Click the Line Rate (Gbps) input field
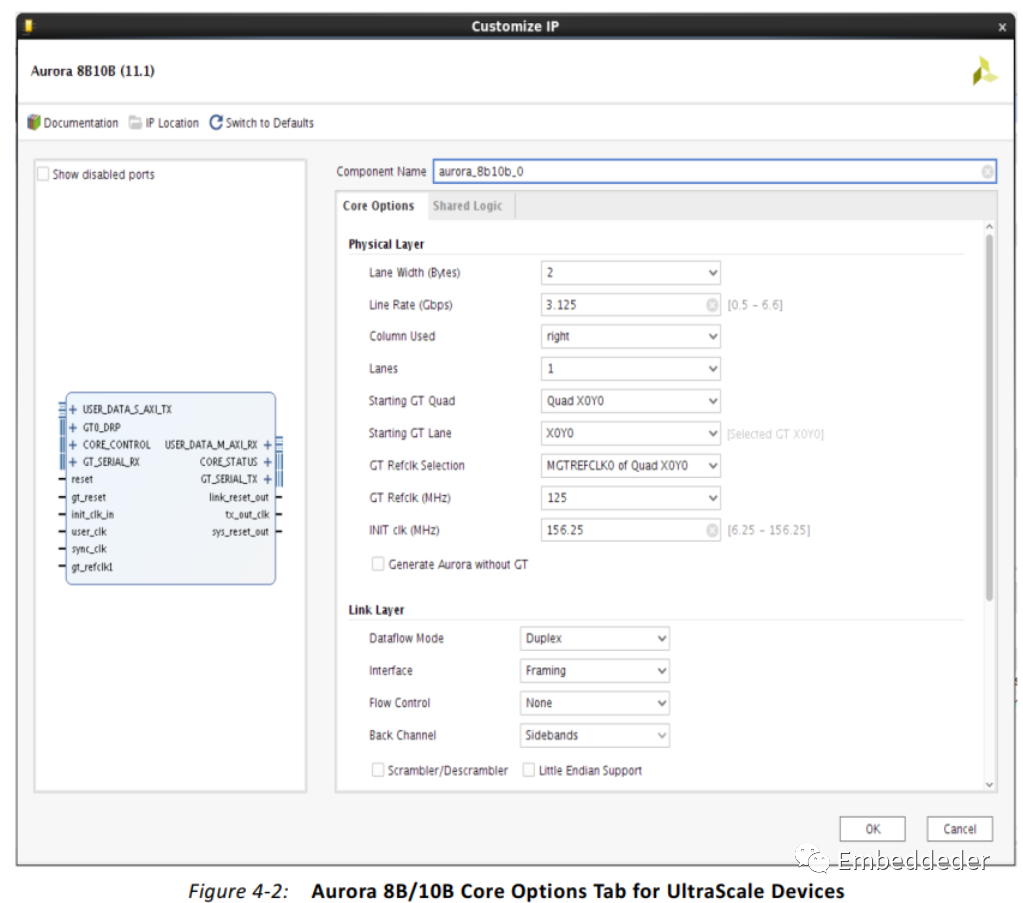The image size is (1023, 903). click(x=630, y=305)
